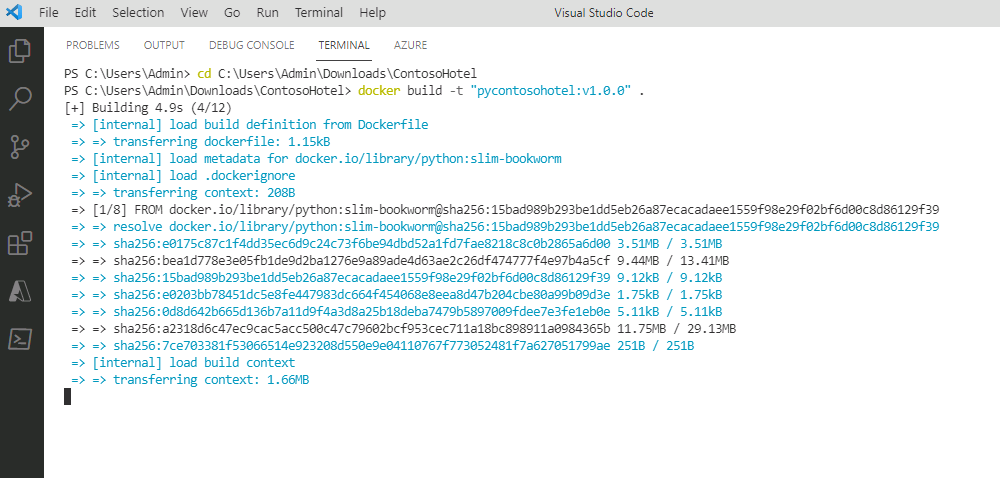Open the Terminal menu
The height and width of the screenshot is (478, 1000).
319,13
